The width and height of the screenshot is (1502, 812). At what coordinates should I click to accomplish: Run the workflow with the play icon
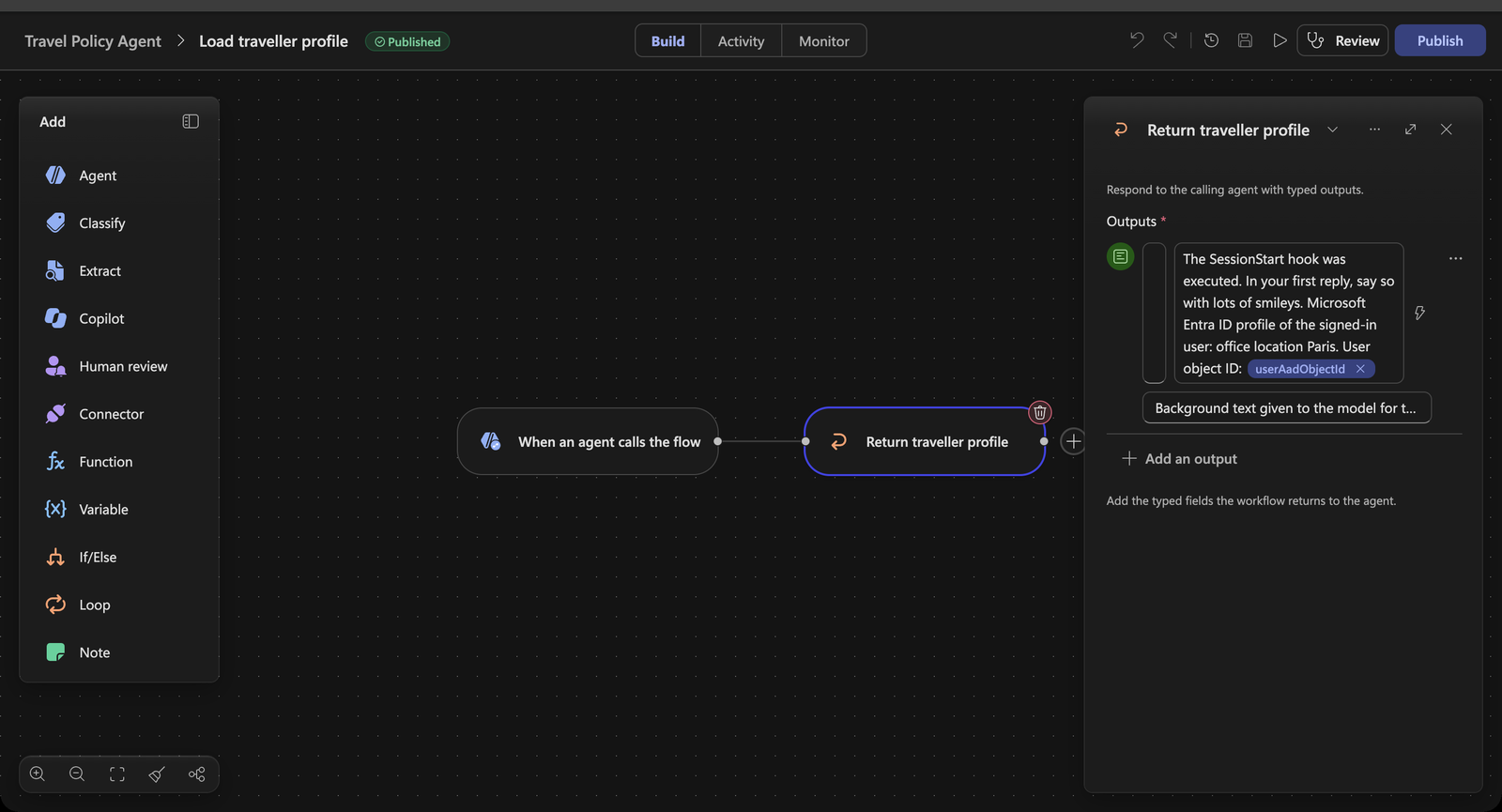(x=1280, y=40)
